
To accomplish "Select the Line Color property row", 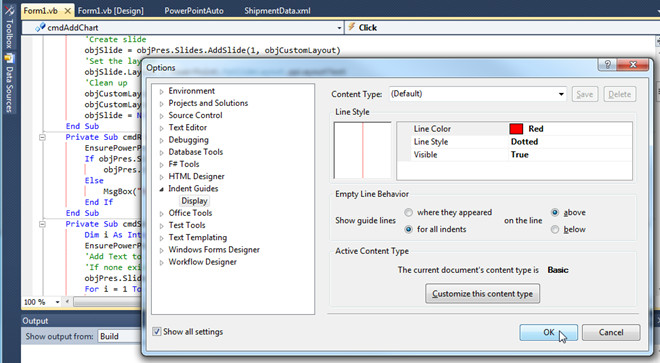I will tap(514, 129).
